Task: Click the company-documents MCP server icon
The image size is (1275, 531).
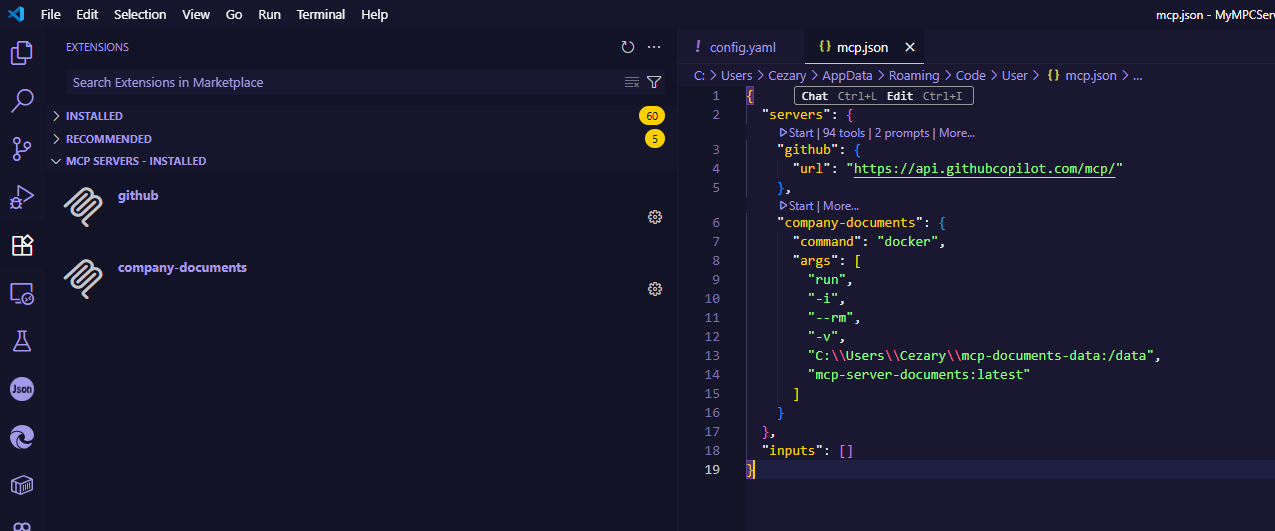Action: (84, 279)
